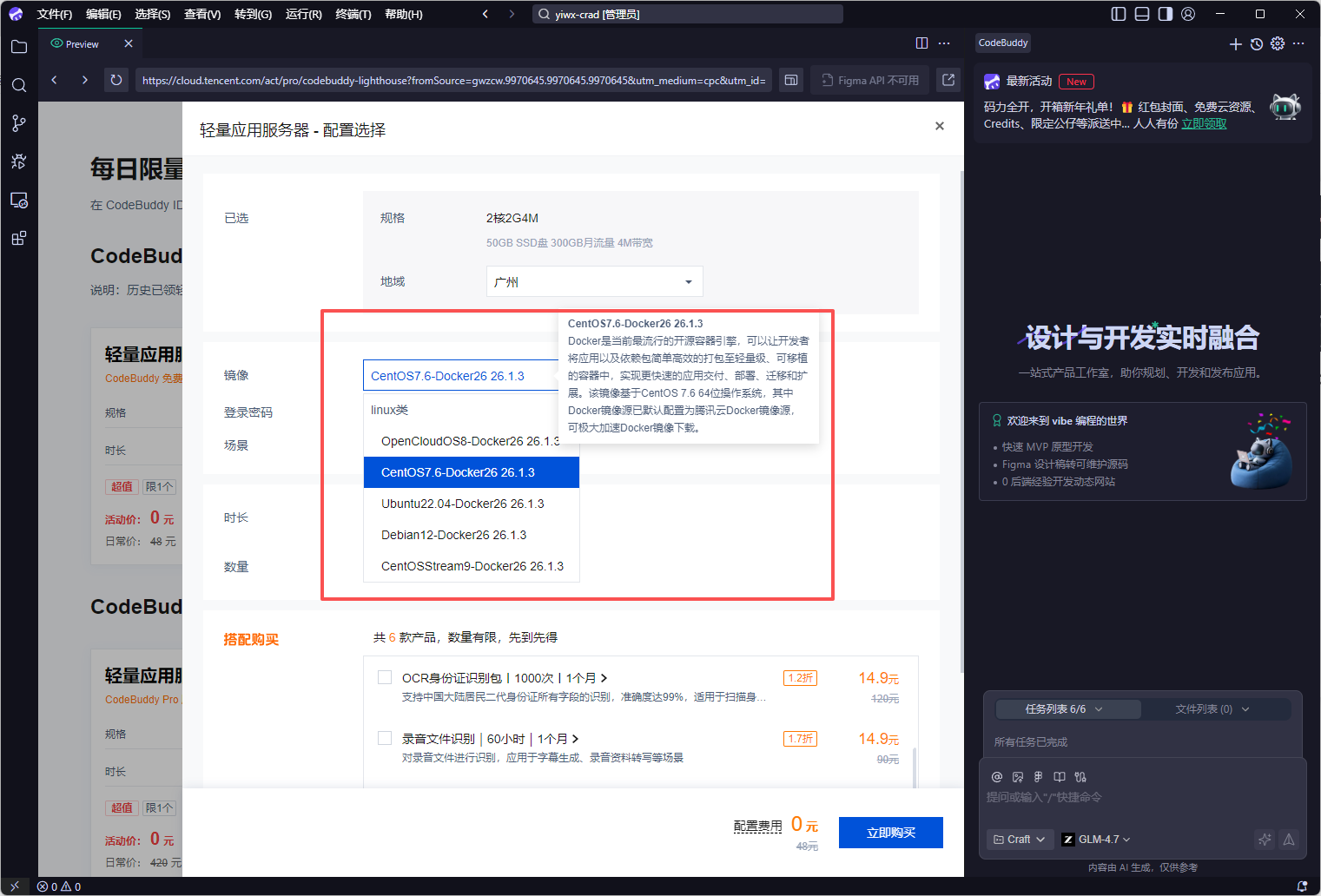Expand the 广州 region dropdown
The width and height of the screenshot is (1321, 896).
coord(594,281)
